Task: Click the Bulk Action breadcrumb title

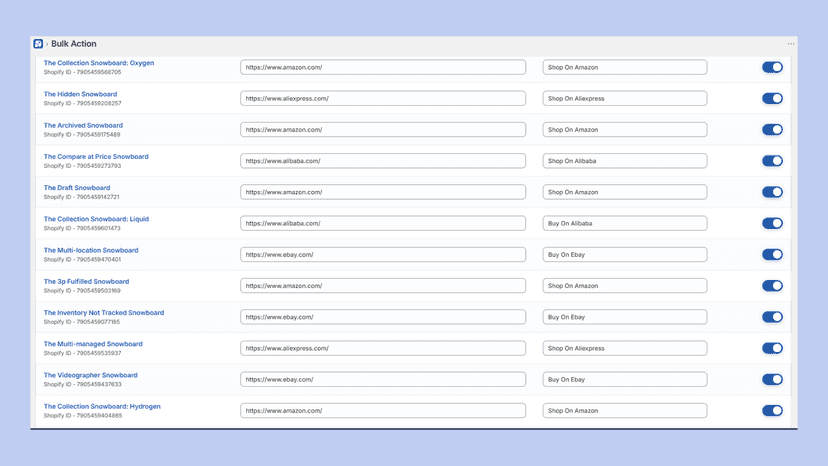Action: point(73,44)
